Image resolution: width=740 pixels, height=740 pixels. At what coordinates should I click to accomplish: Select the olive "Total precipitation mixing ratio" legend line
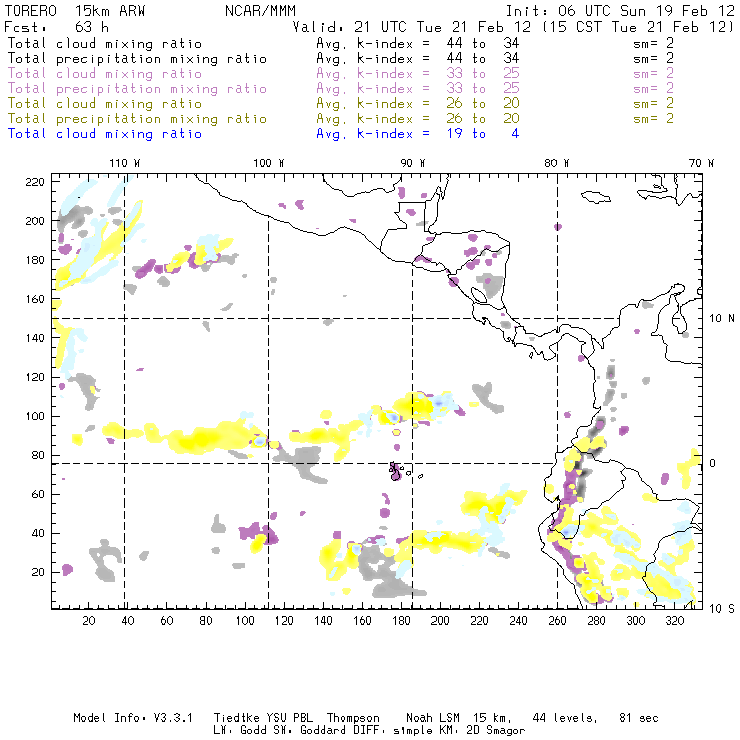(137, 118)
